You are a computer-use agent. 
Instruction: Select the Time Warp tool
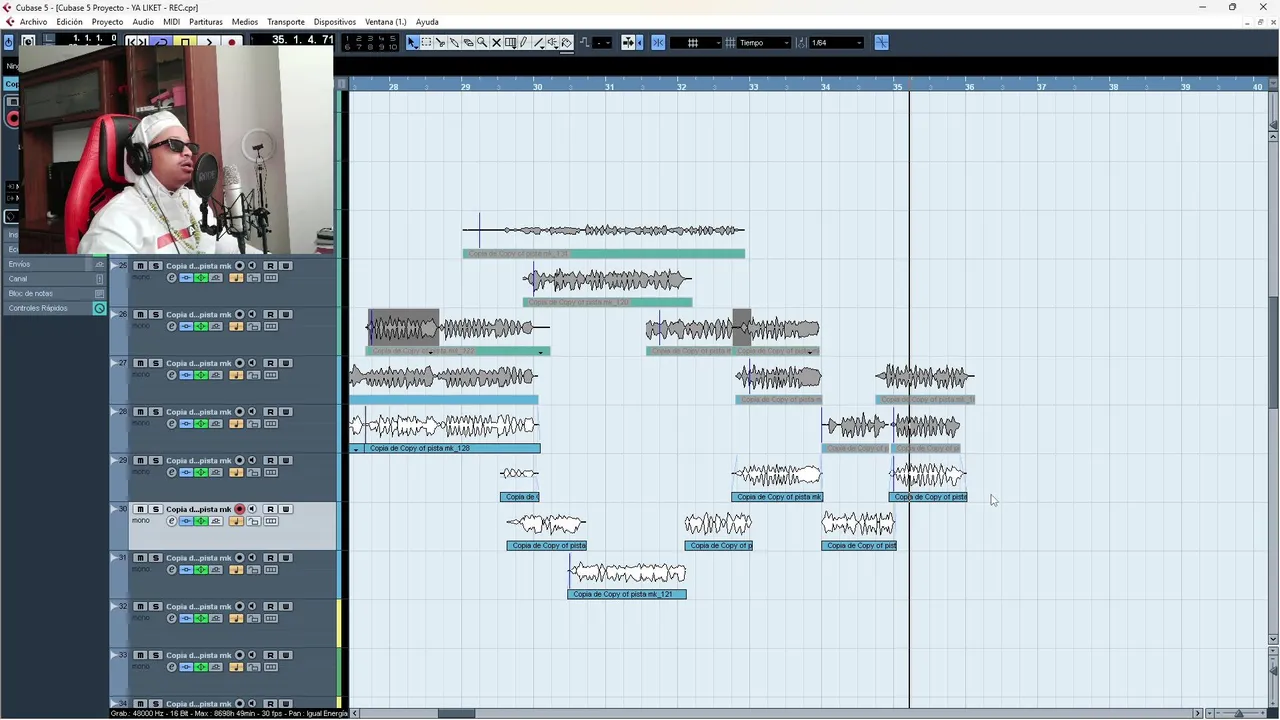tap(510, 42)
